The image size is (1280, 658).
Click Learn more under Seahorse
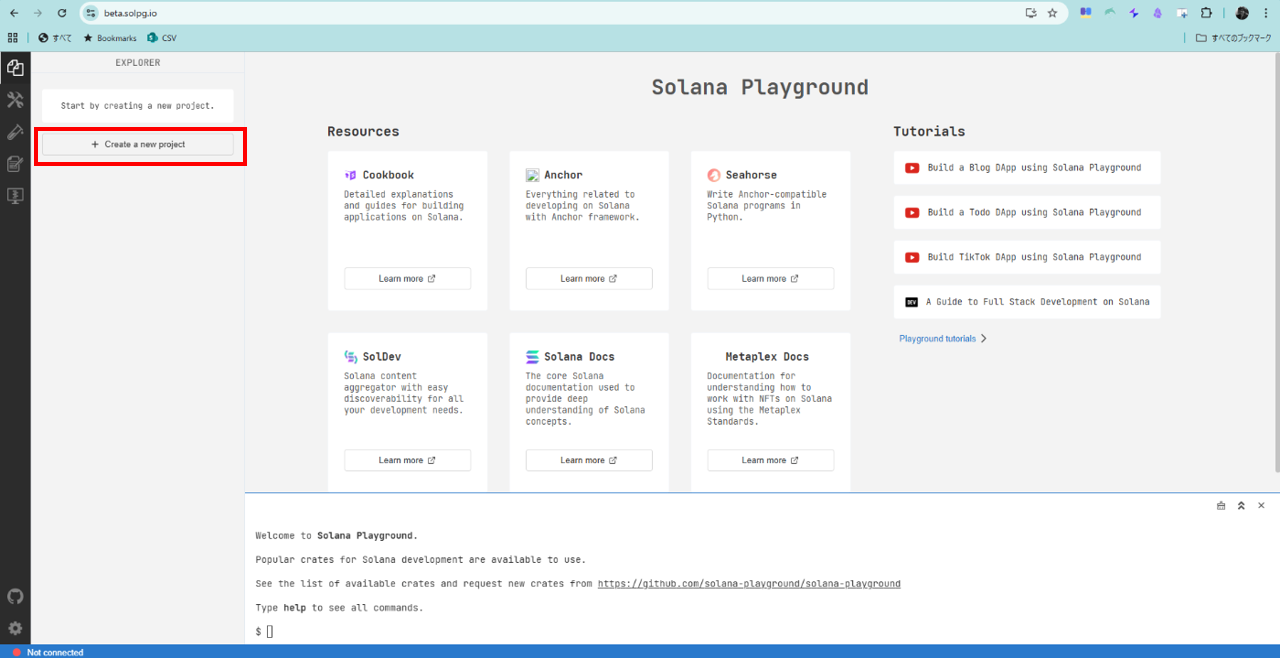[x=770, y=279]
